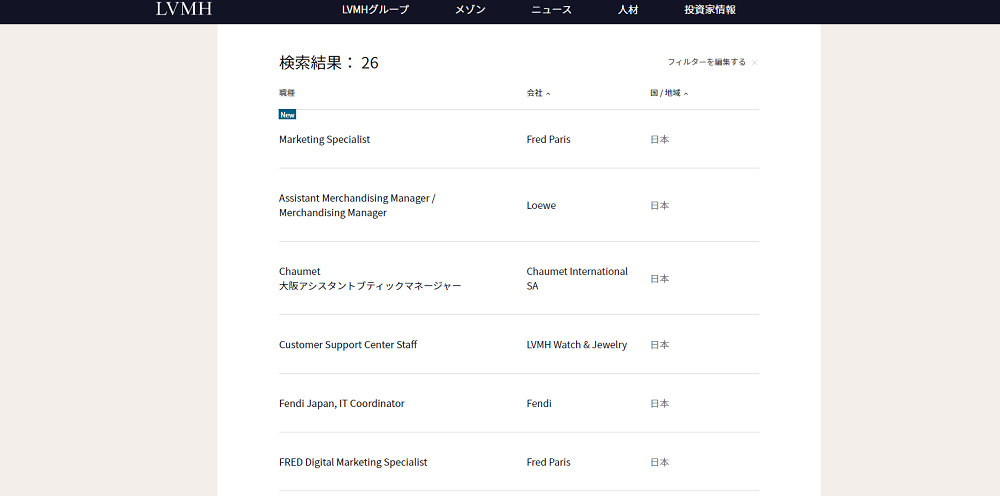Close the filter editor X icon

754,62
